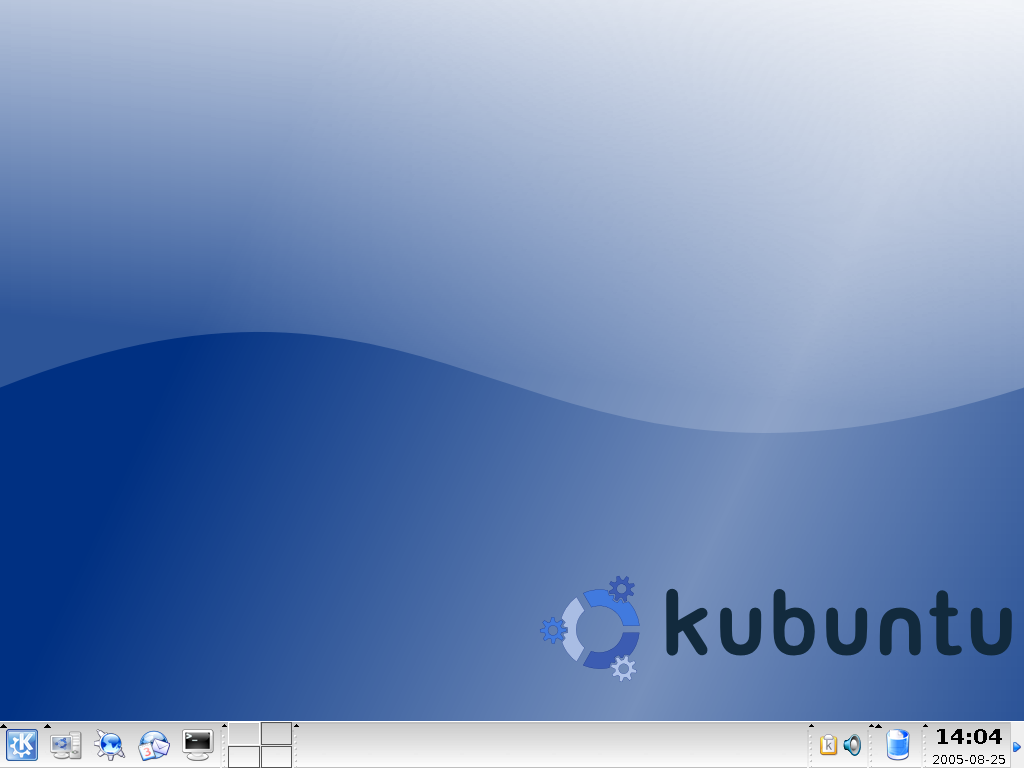Open the Konsole terminal
This screenshot has height=768, width=1024.
point(198,745)
